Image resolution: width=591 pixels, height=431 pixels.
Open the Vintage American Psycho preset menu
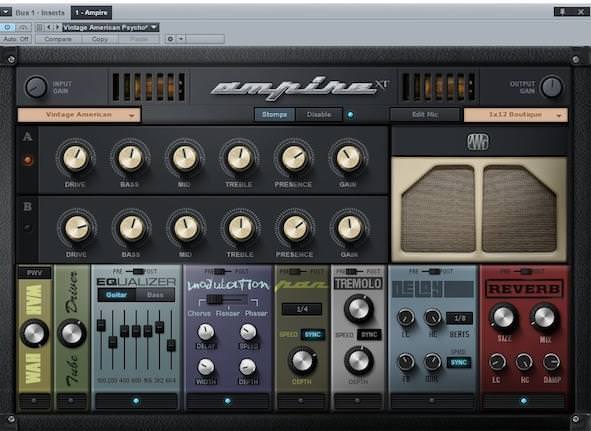[x=110, y=28]
